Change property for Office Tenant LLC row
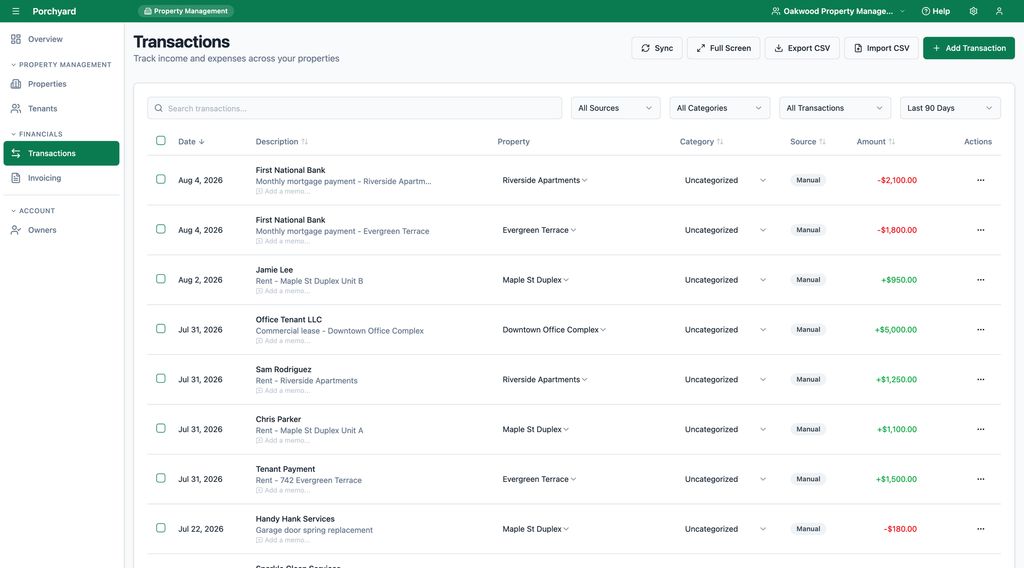Viewport: 1024px width, 568px height. [x=554, y=330]
